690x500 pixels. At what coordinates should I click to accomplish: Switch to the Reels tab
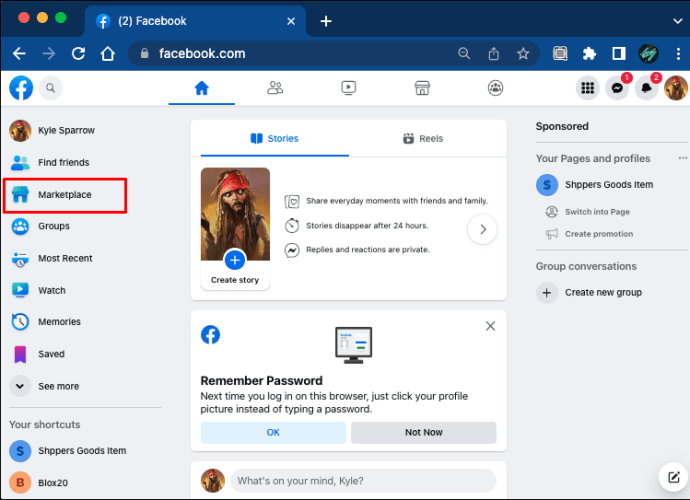(423, 139)
